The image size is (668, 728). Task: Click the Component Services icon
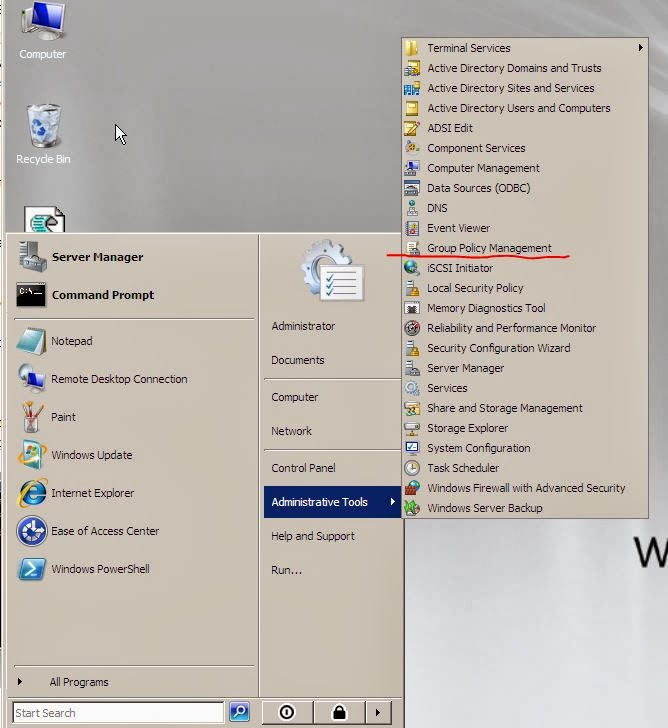pos(412,148)
